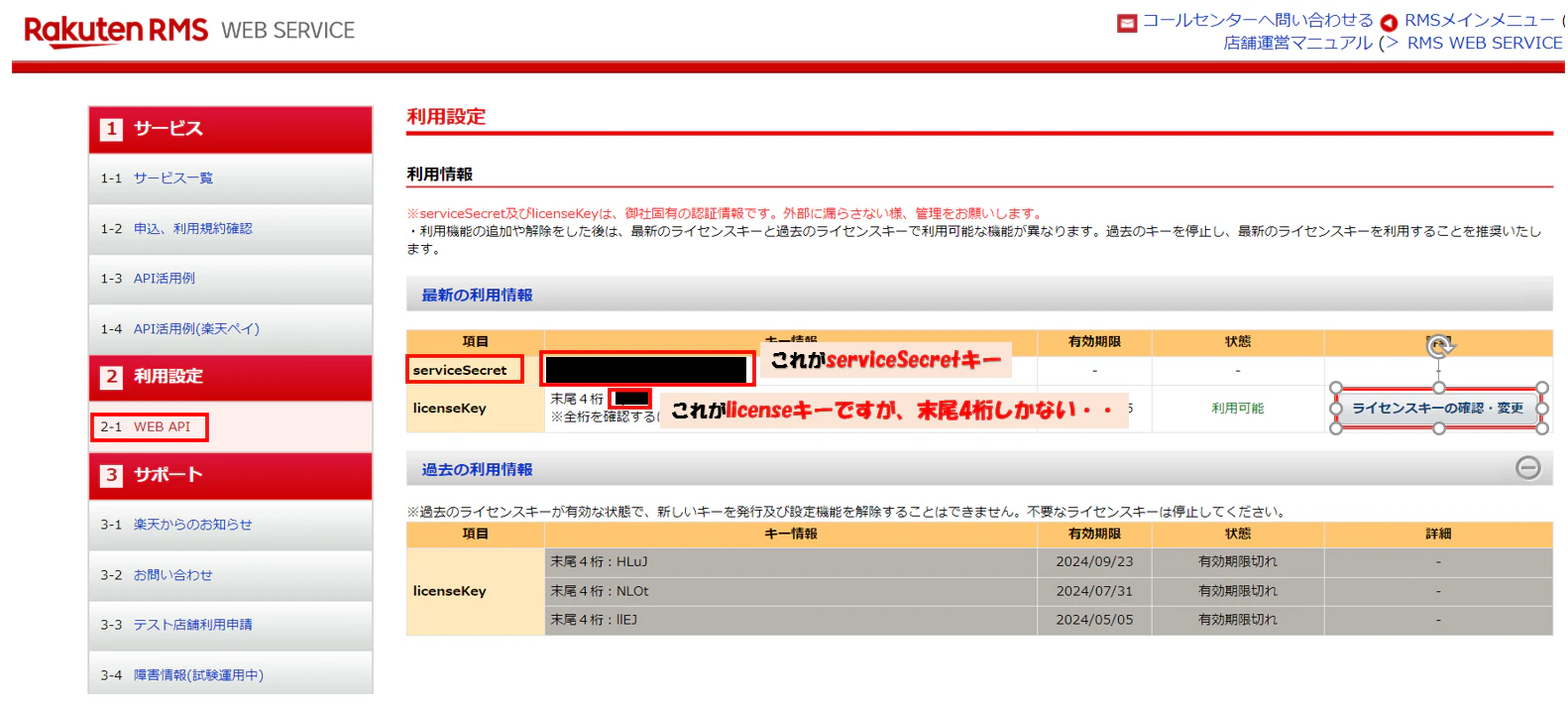
Task: Click 最新の利用情報 section heading
Action: tap(477, 296)
